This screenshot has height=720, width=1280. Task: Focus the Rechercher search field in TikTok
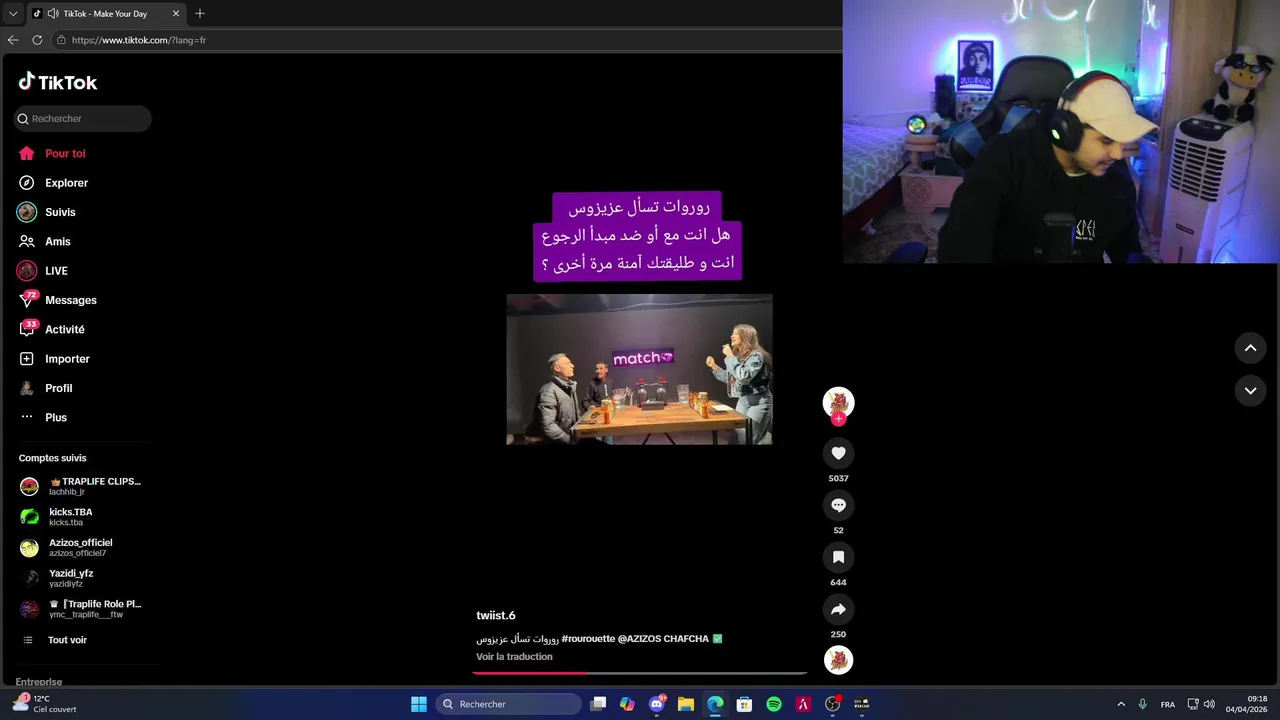pos(83,118)
